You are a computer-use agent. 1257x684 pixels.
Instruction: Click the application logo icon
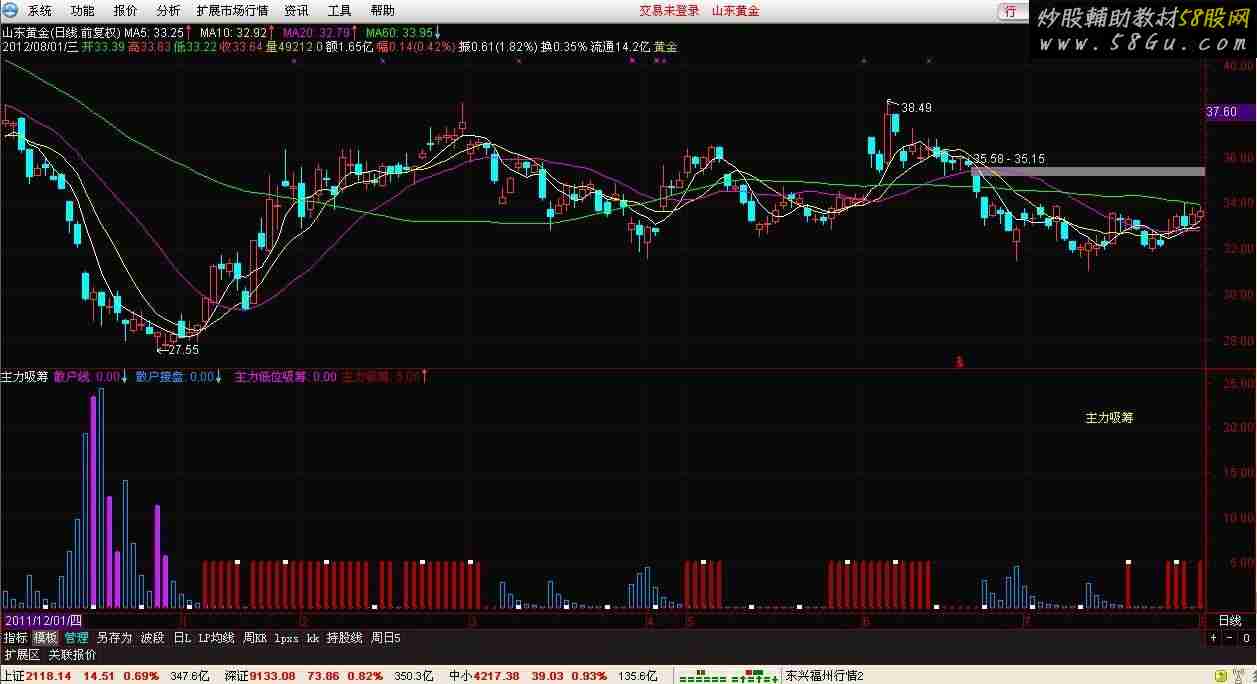[x=11, y=11]
